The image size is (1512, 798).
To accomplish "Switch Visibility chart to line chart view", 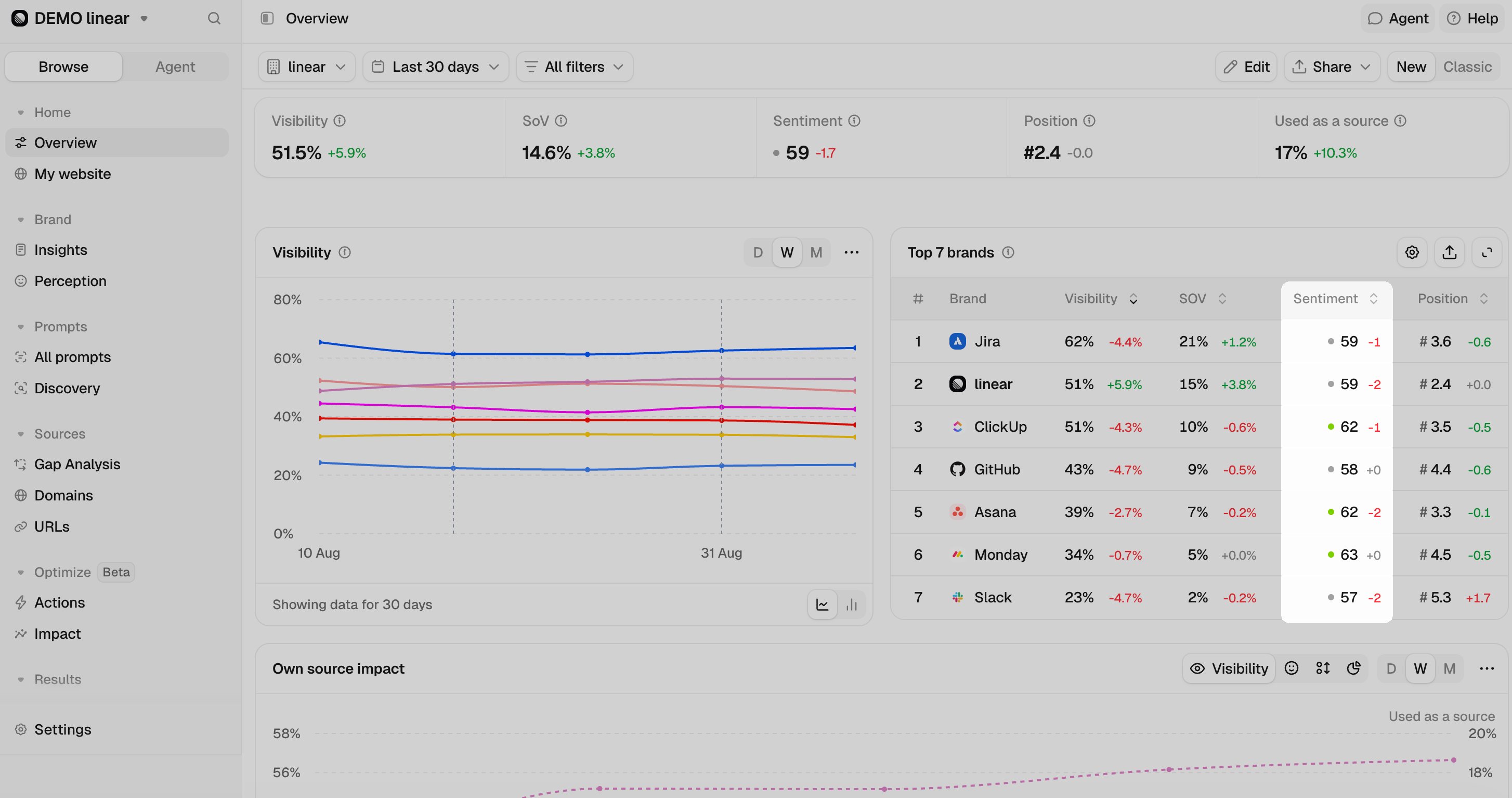I will tap(823, 604).
